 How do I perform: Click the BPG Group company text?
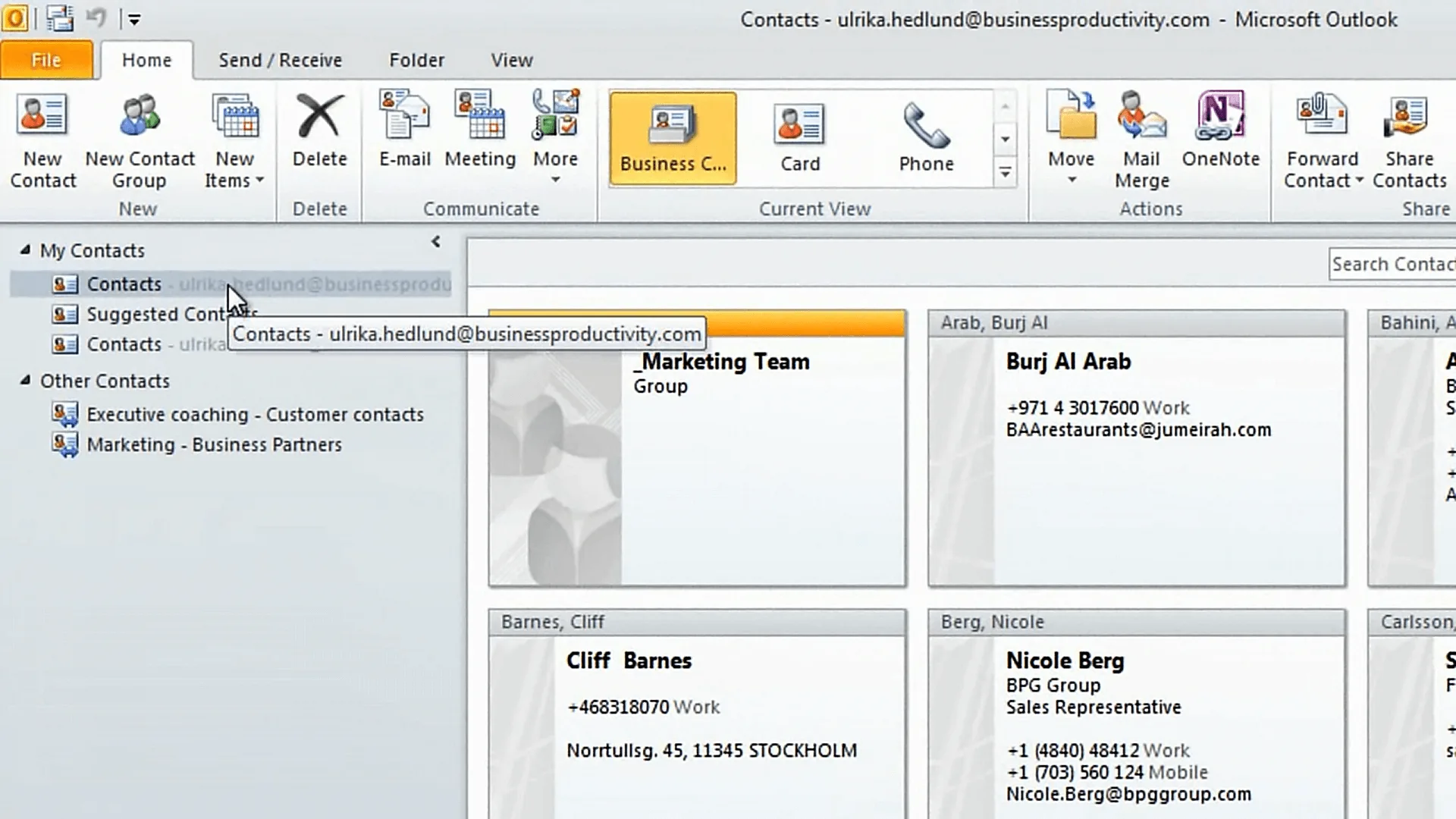[1053, 685]
